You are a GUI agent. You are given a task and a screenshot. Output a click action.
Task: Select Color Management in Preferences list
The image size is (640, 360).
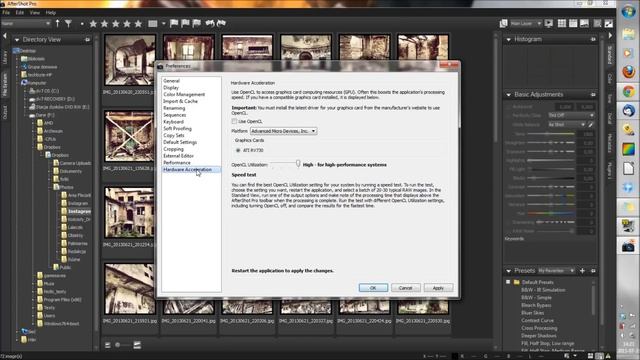[184, 94]
